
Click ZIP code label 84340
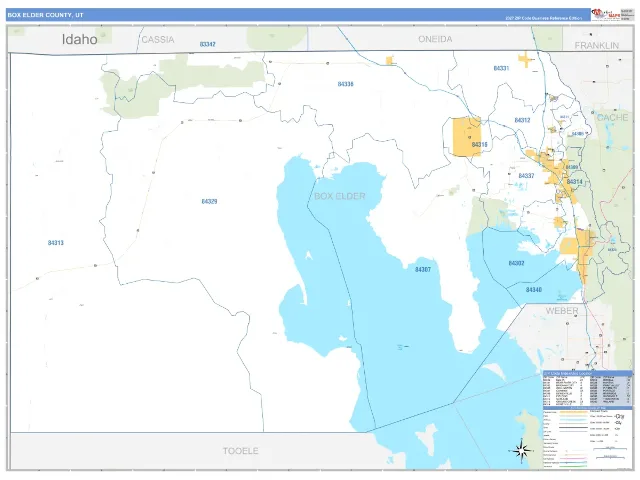533,290
